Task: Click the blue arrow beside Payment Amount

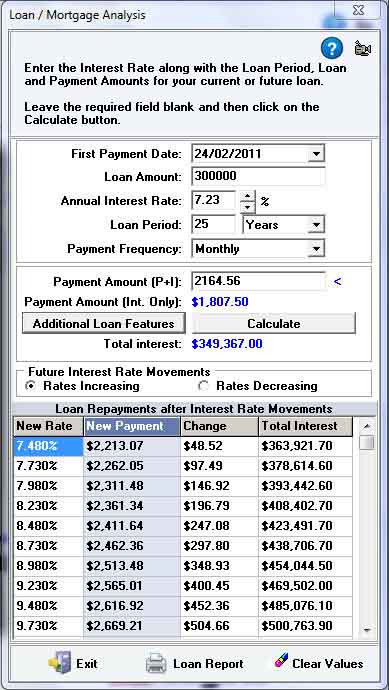Action: [338, 281]
